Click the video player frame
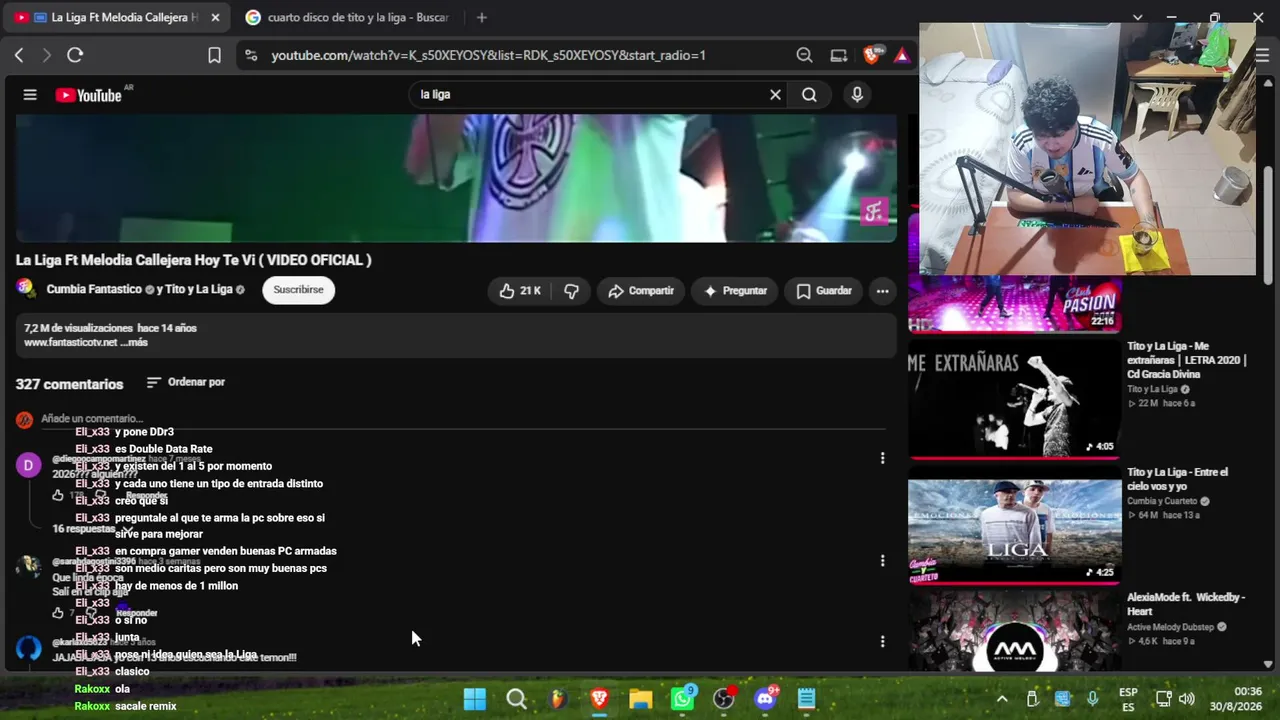The height and width of the screenshot is (720, 1280). (x=456, y=178)
